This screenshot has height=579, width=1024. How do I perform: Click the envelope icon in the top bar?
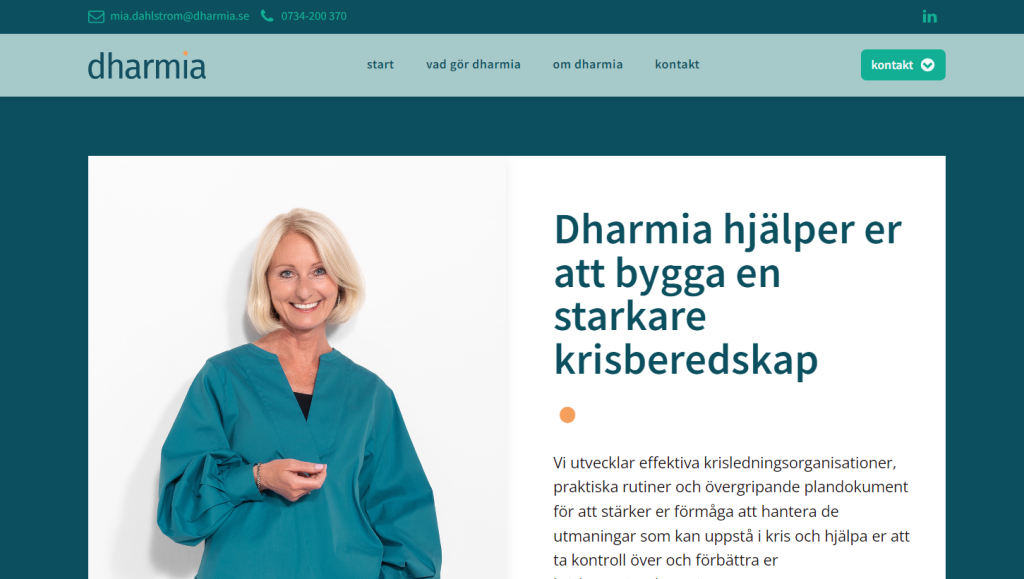(96, 16)
